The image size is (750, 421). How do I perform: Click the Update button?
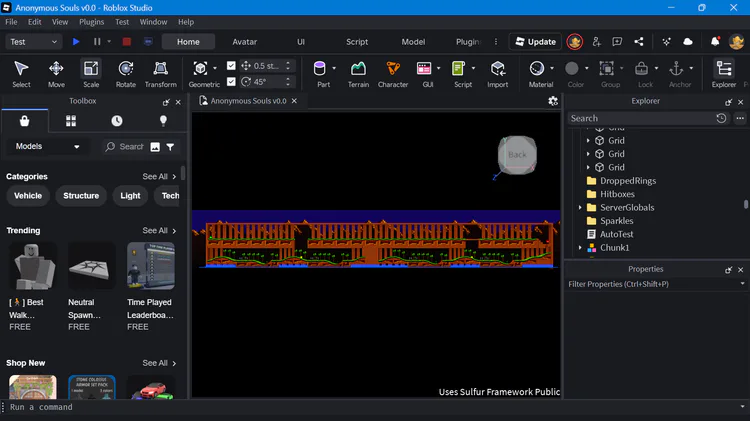pyautogui.click(x=535, y=42)
